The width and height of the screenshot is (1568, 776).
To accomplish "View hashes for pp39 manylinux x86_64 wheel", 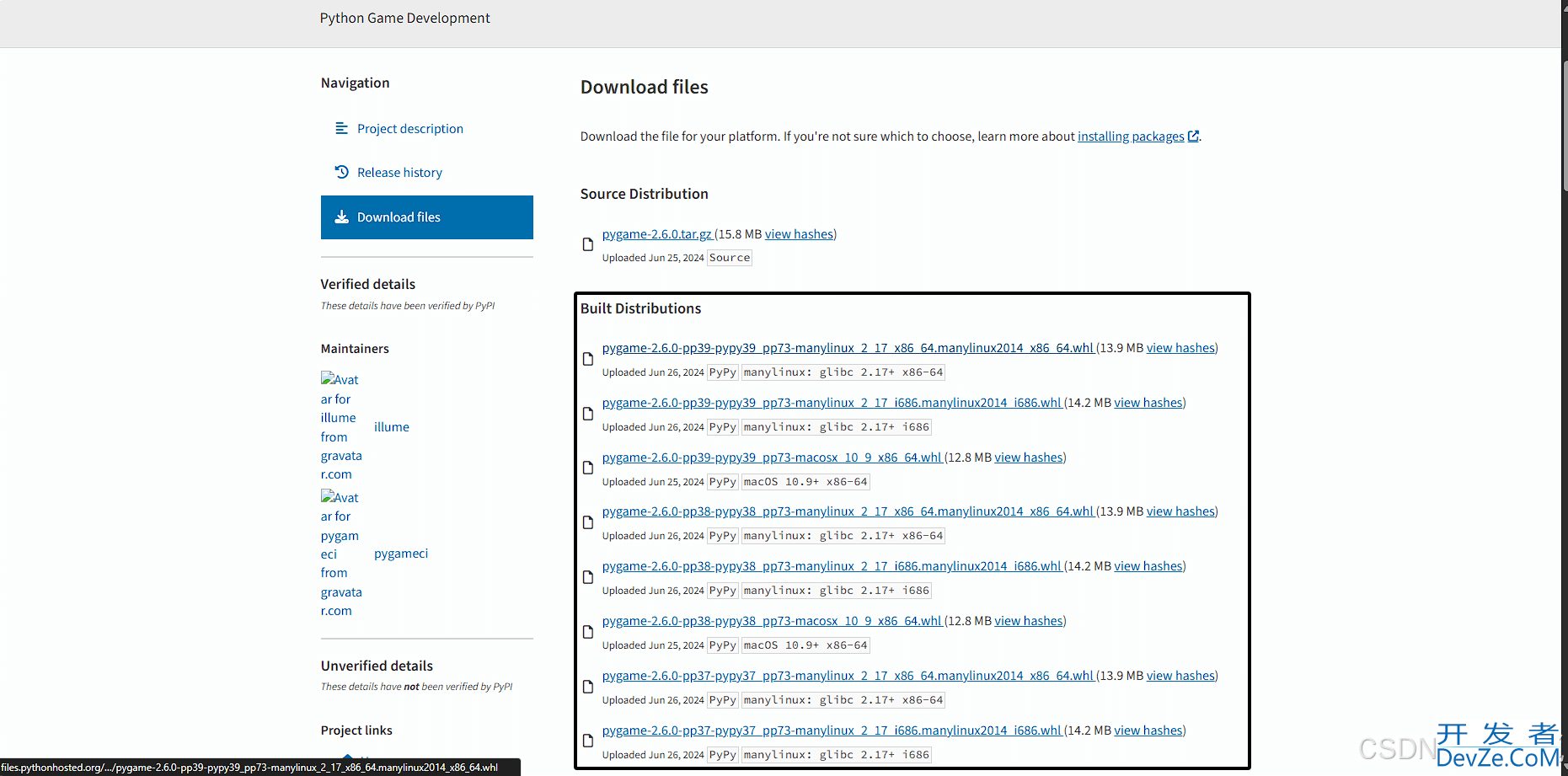I will click(1180, 348).
